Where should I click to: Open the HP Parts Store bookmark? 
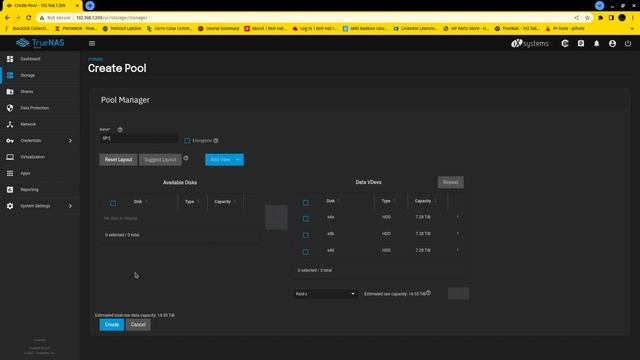coord(466,29)
